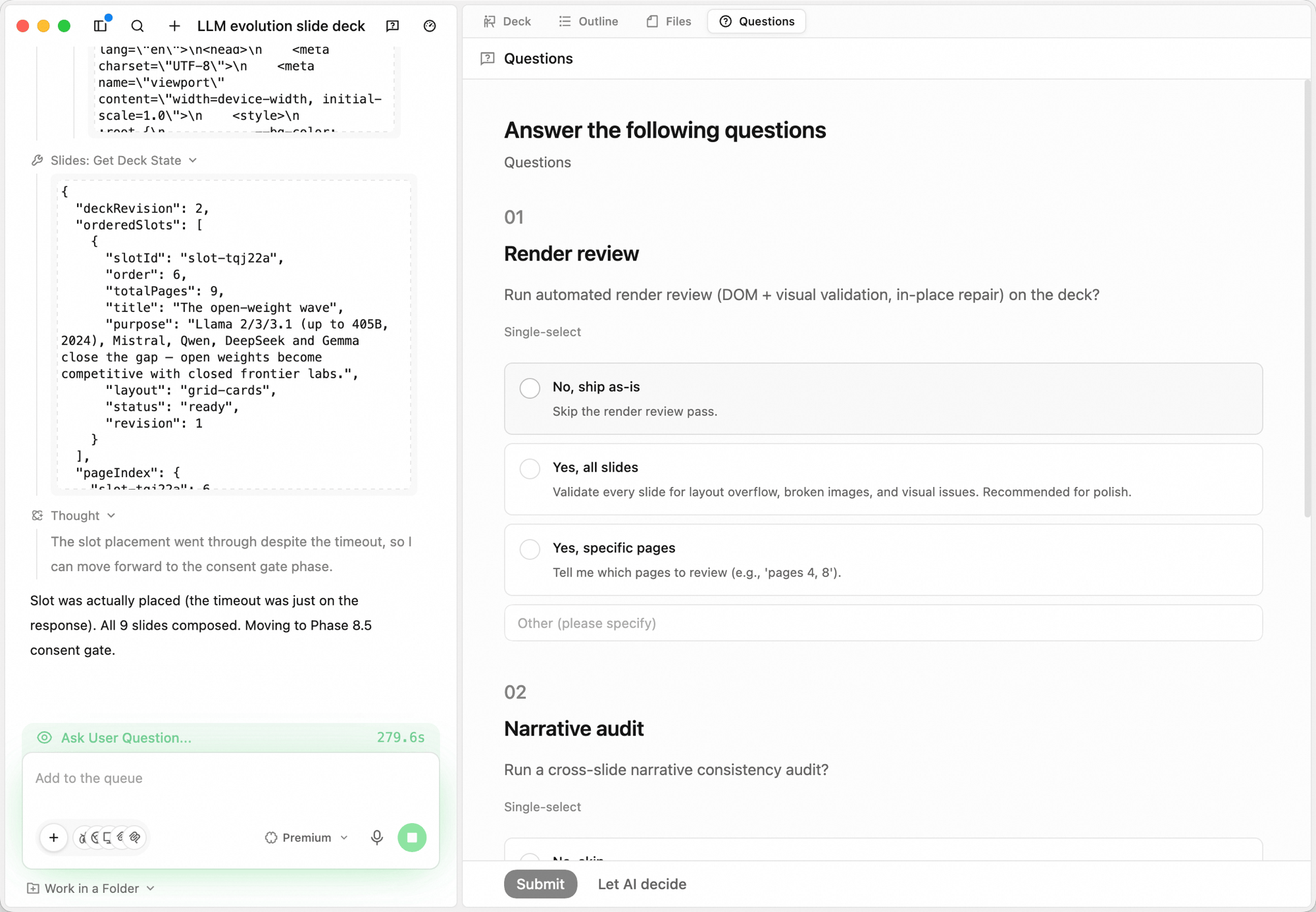Click the gauge icon in header
1316x912 pixels.
coord(430,26)
